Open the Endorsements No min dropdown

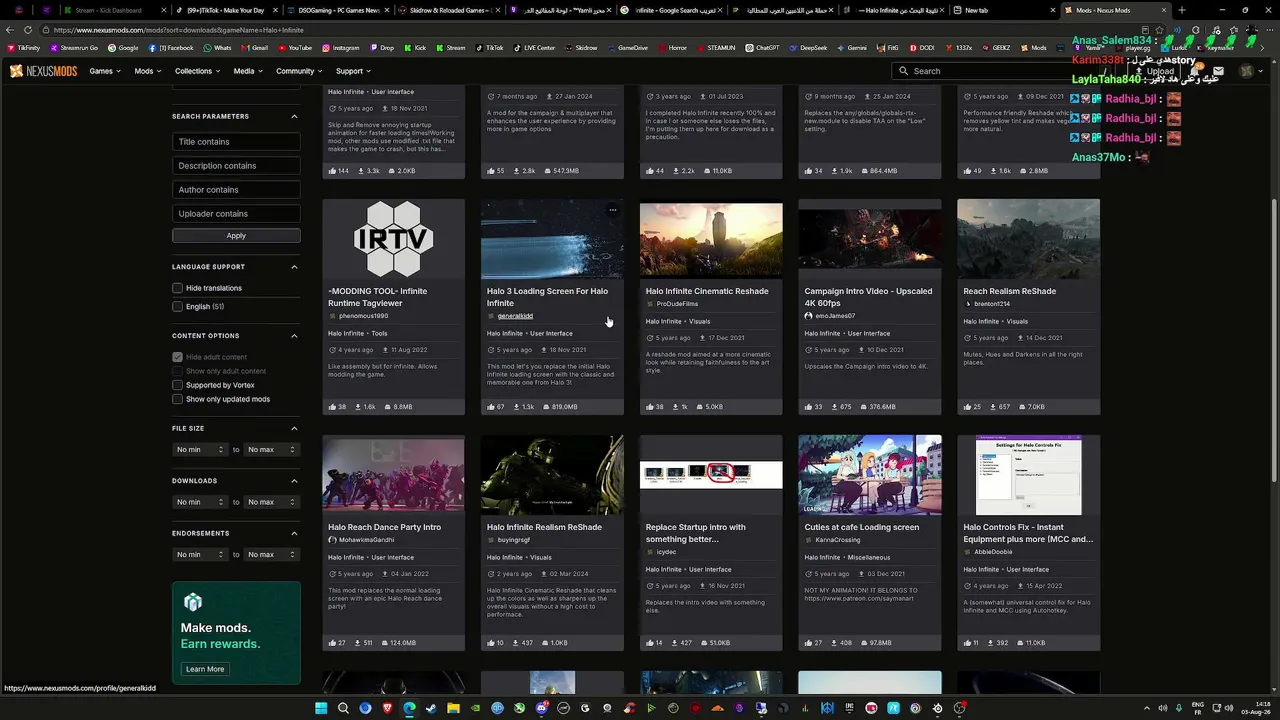click(200, 554)
